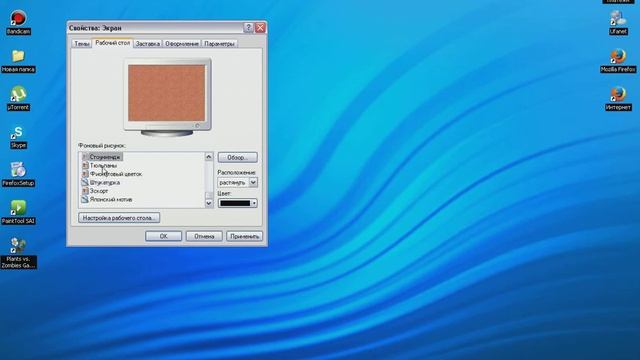Select Японский мотив wallpaper
Image resolution: width=640 pixels, height=360 pixels.
pyautogui.click(x=111, y=200)
